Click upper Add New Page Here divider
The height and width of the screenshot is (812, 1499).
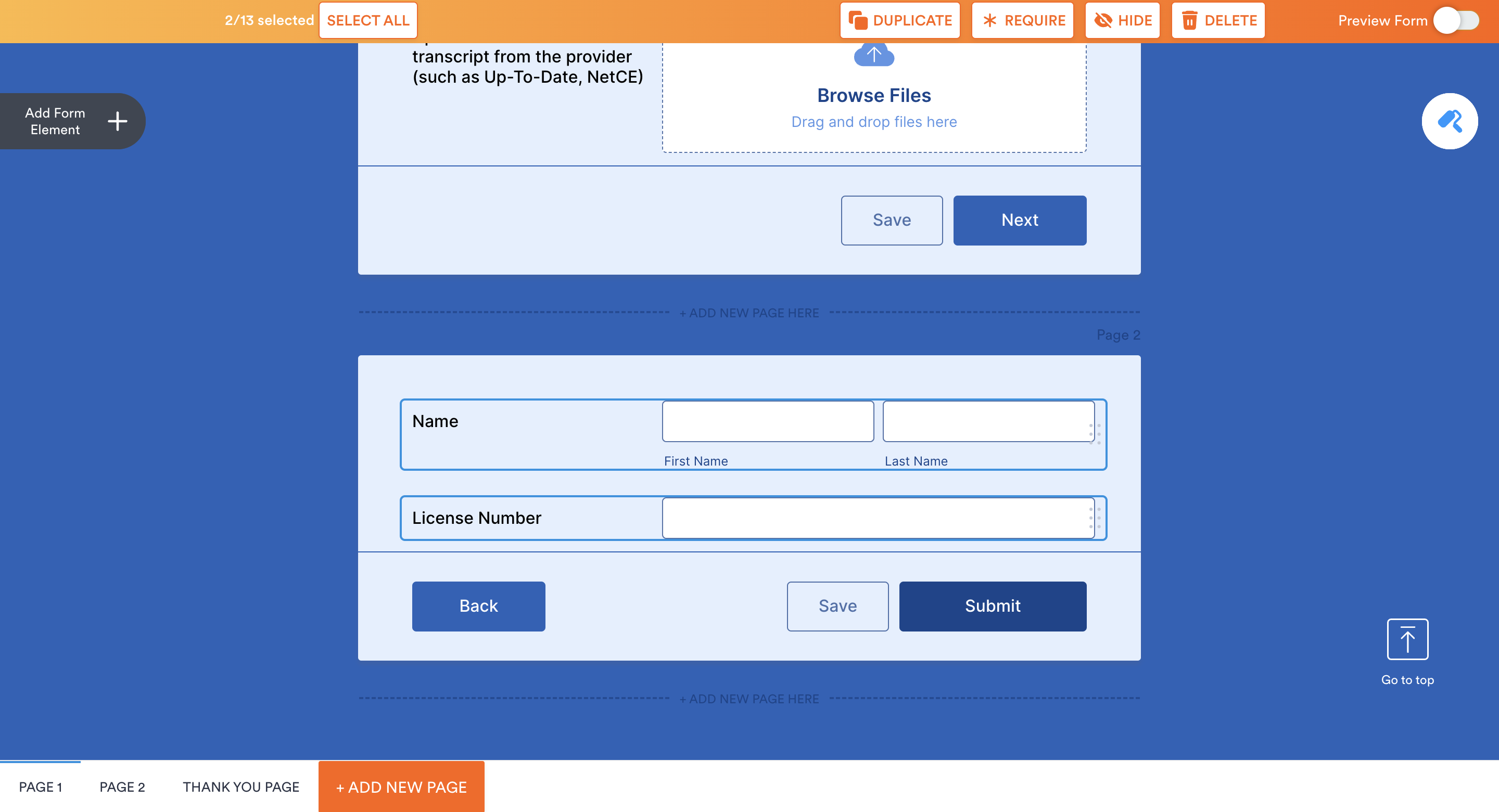click(749, 313)
